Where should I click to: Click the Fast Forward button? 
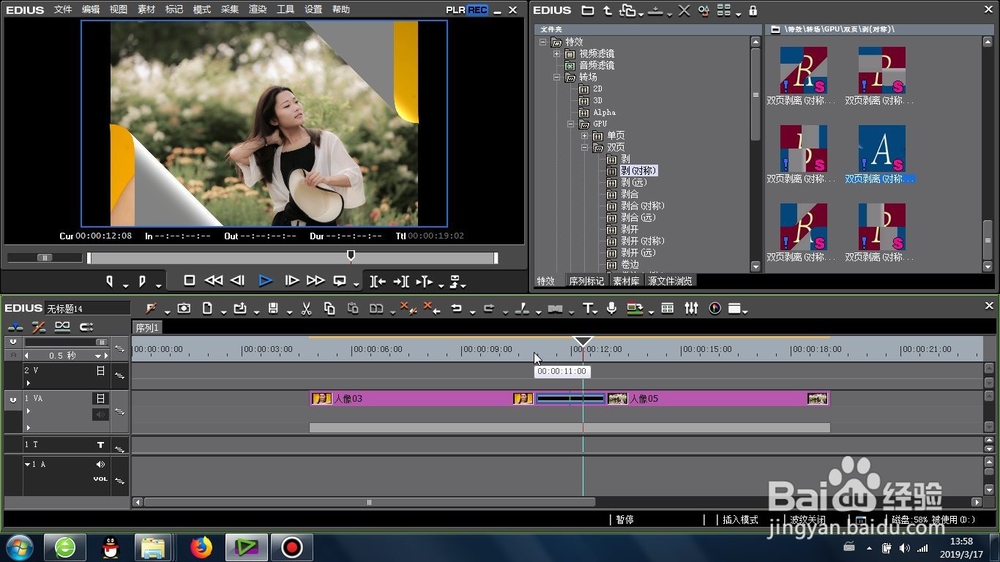click(315, 280)
